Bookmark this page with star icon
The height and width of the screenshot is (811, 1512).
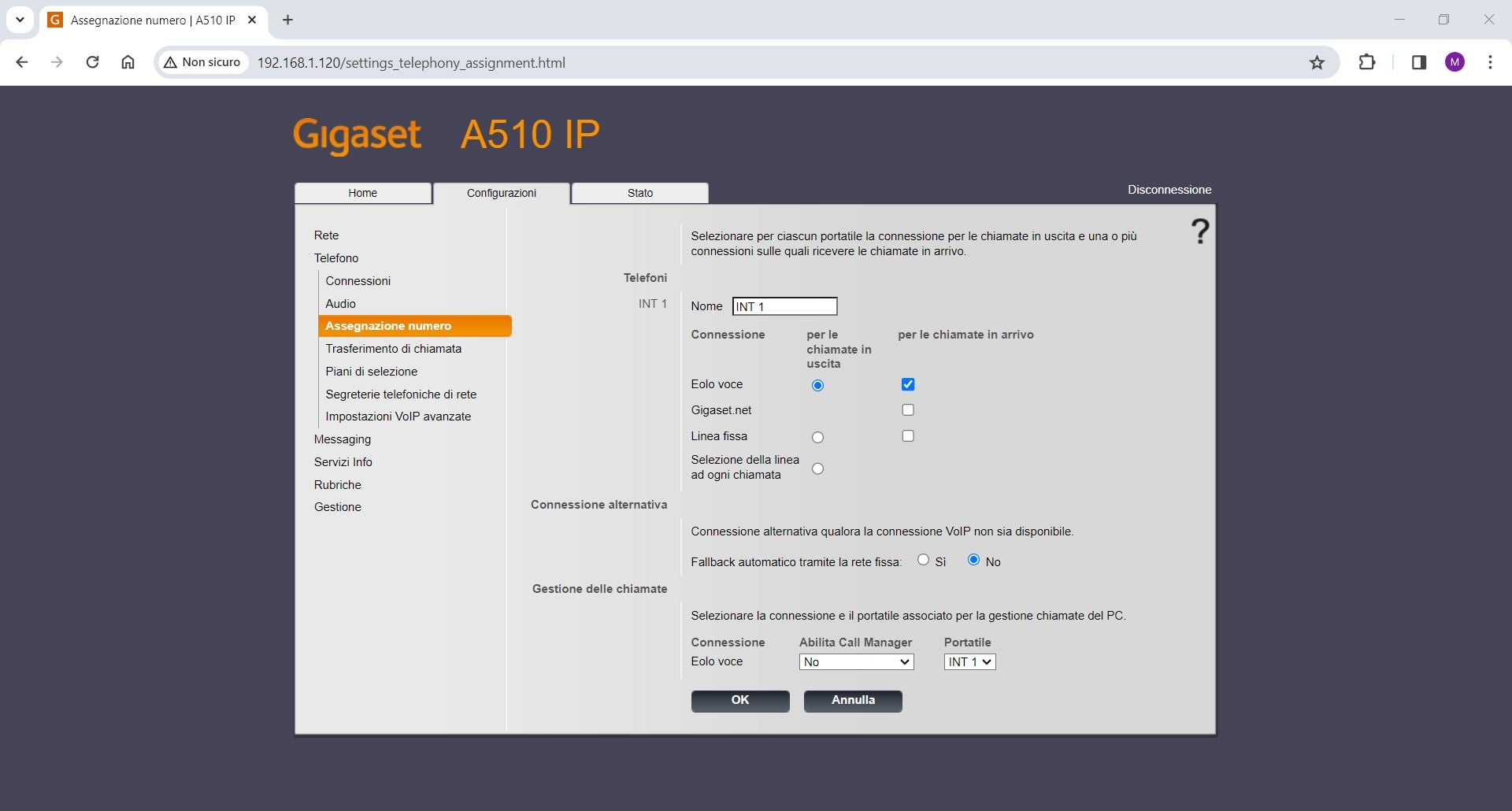(x=1317, y=63)
